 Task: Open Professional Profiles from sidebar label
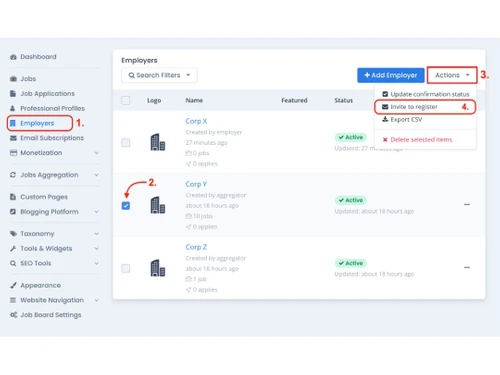[52, 108]
